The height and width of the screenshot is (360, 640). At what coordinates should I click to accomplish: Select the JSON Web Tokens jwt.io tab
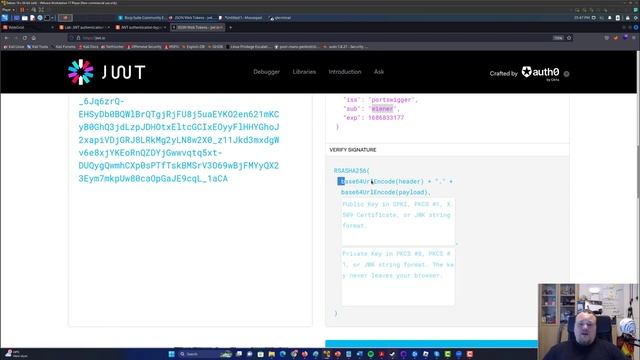[x=198, y=27]
